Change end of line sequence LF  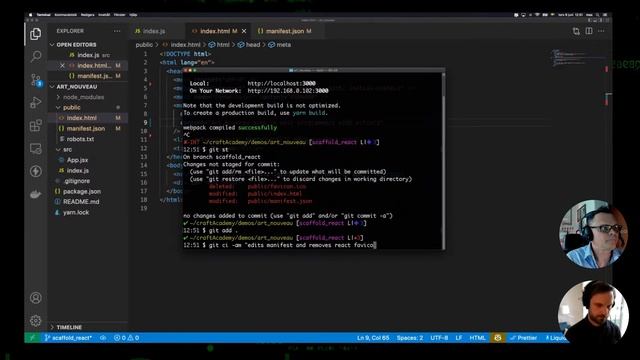[459, 338]
